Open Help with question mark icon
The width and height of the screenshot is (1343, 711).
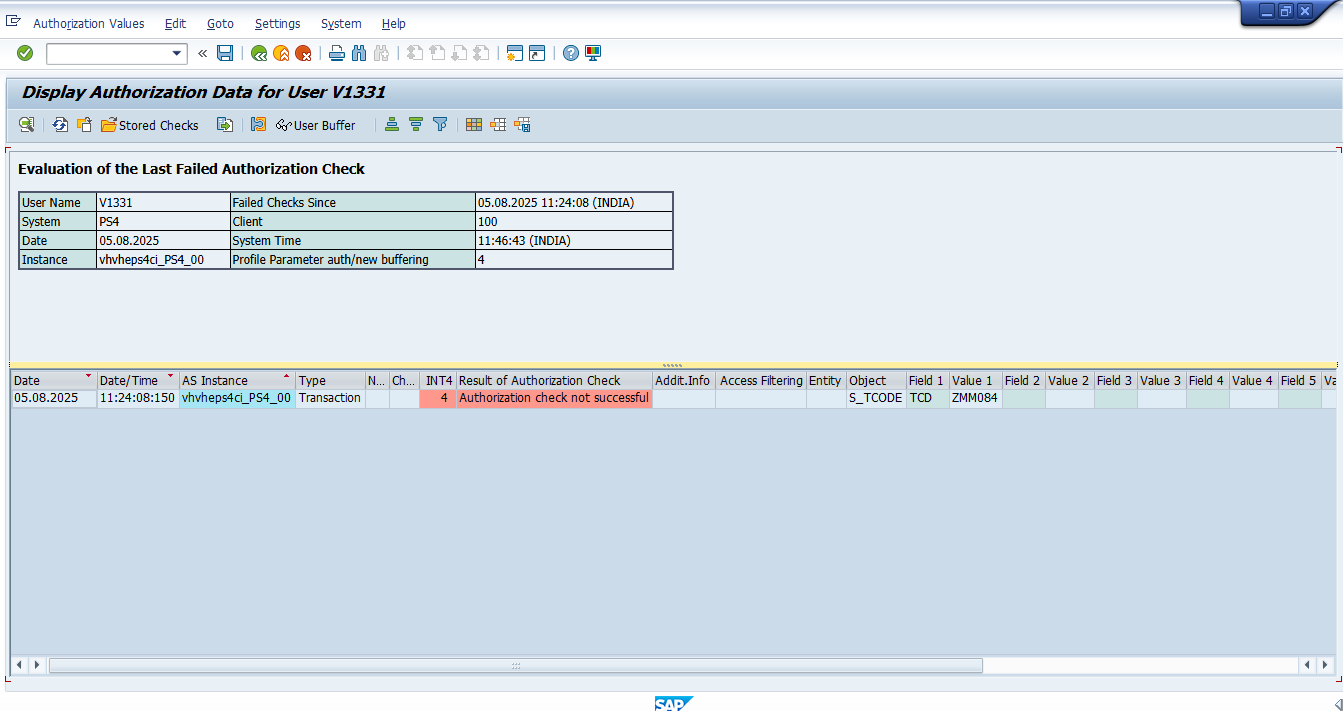click(570, 53)
